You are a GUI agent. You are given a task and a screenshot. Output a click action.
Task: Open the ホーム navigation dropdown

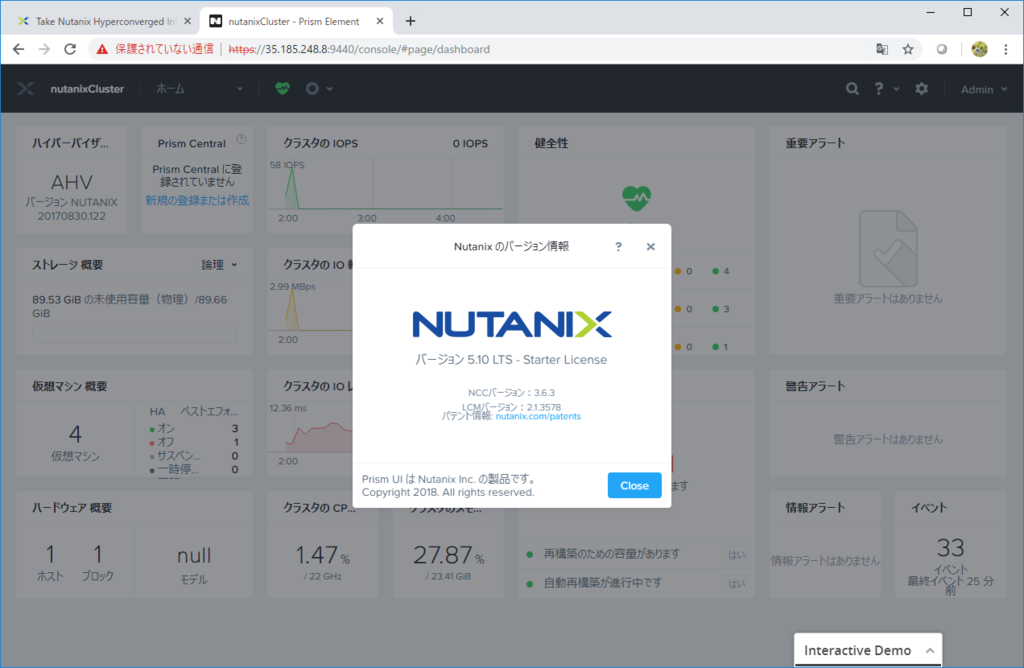pos(199,89)
